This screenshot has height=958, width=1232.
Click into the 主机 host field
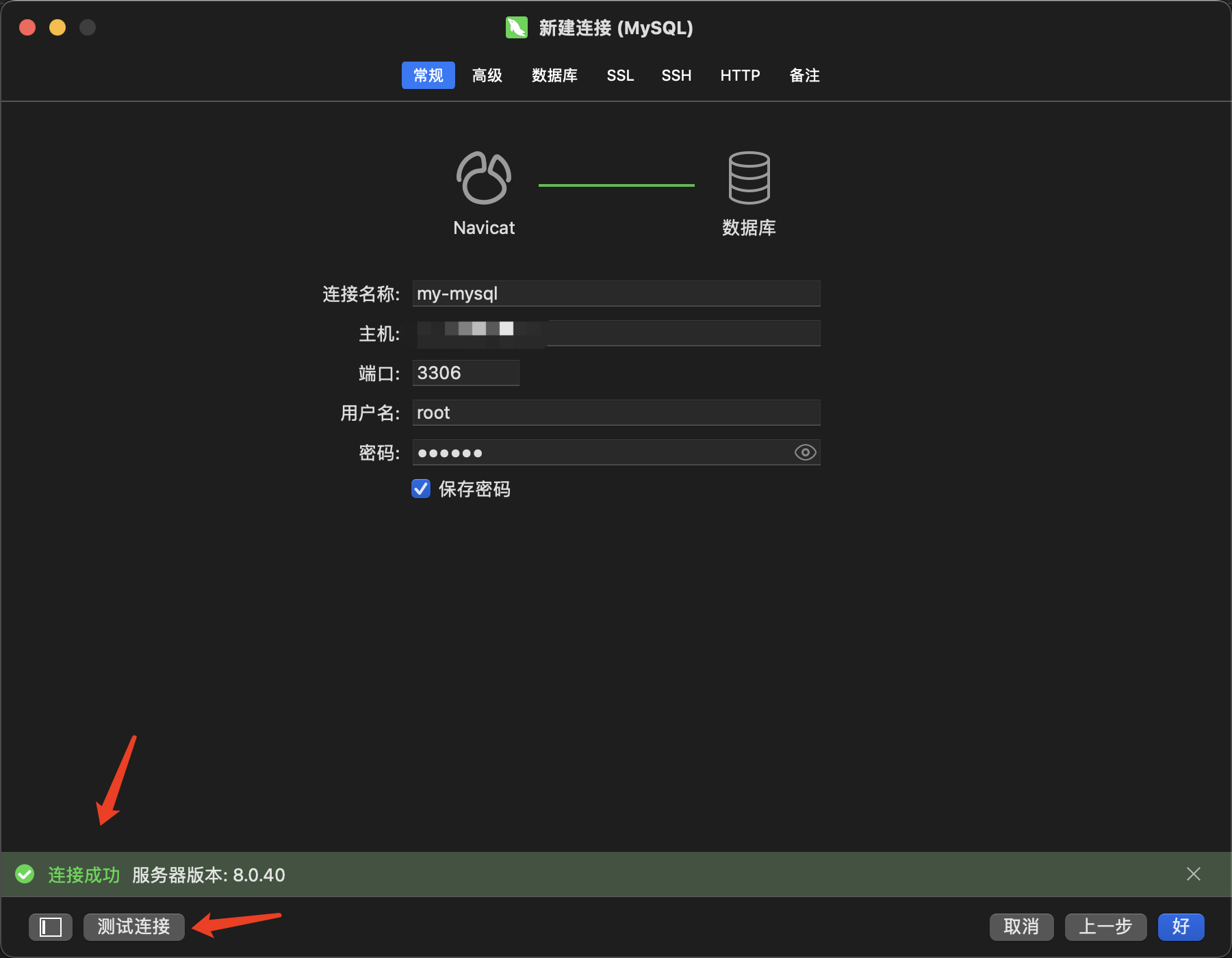click(616, 333)
